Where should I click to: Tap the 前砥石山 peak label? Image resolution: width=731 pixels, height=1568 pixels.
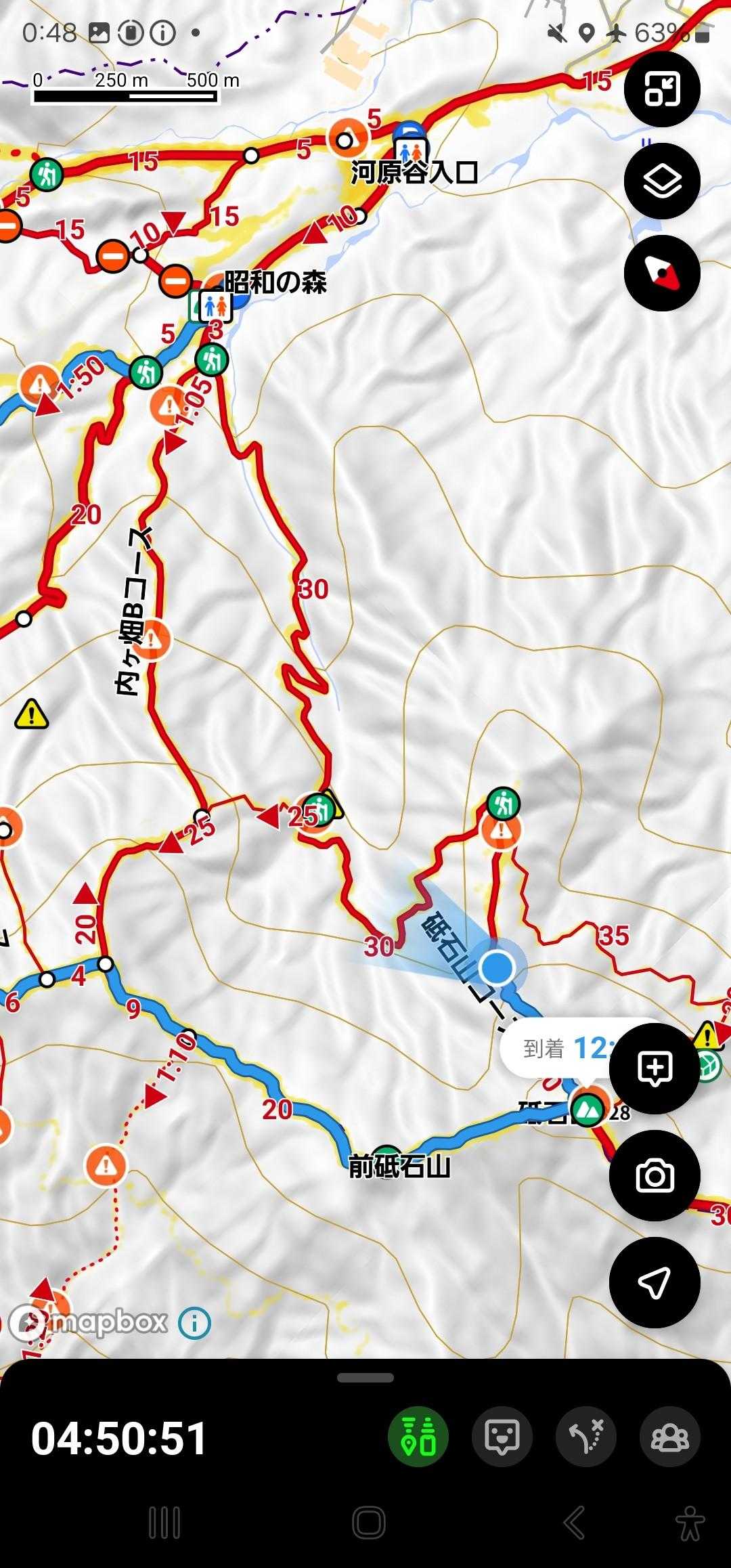[399, 1167]
